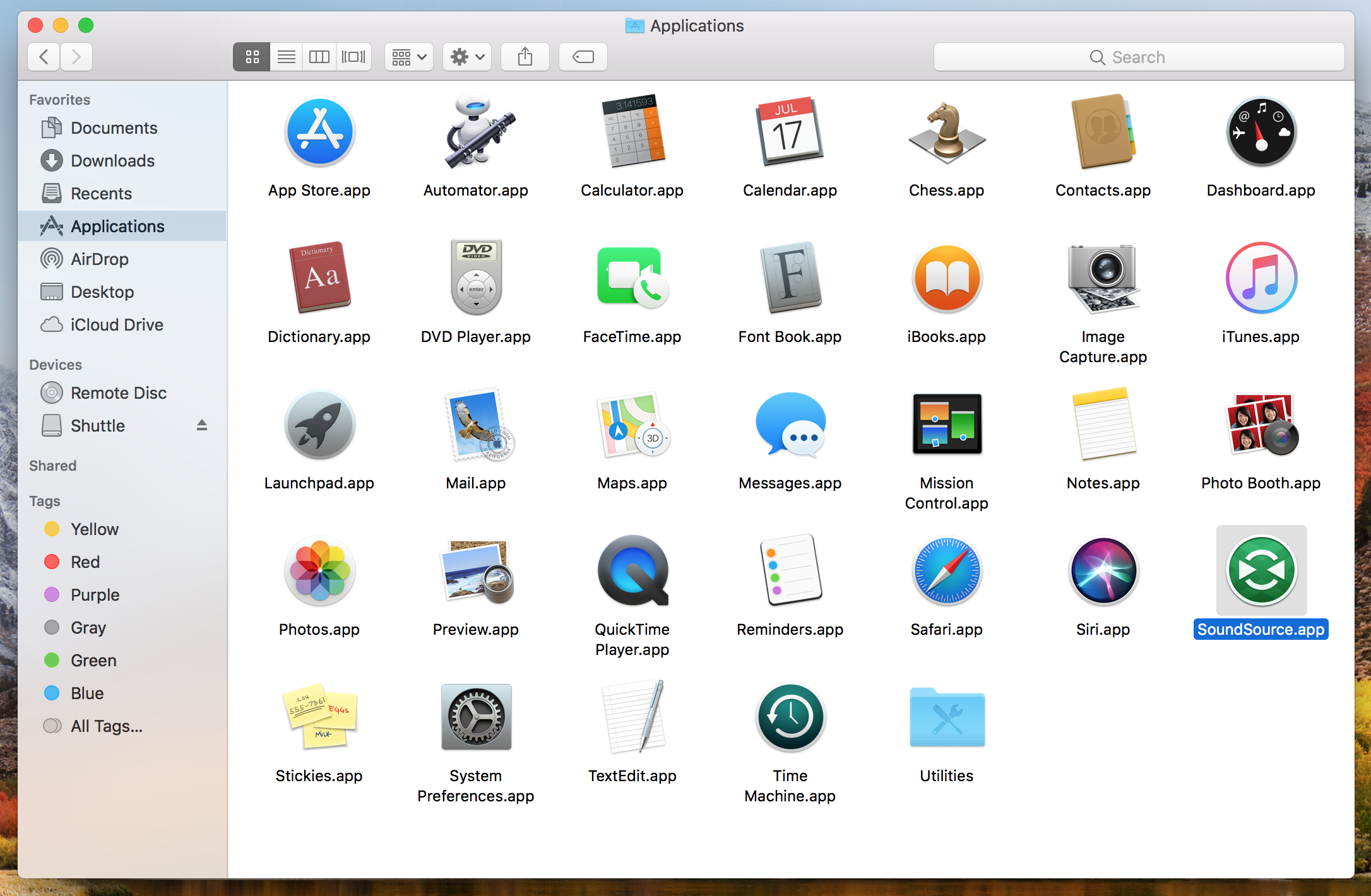Select Applications in the sidebar
The image size is (1371, 896).
click(122, 227)
